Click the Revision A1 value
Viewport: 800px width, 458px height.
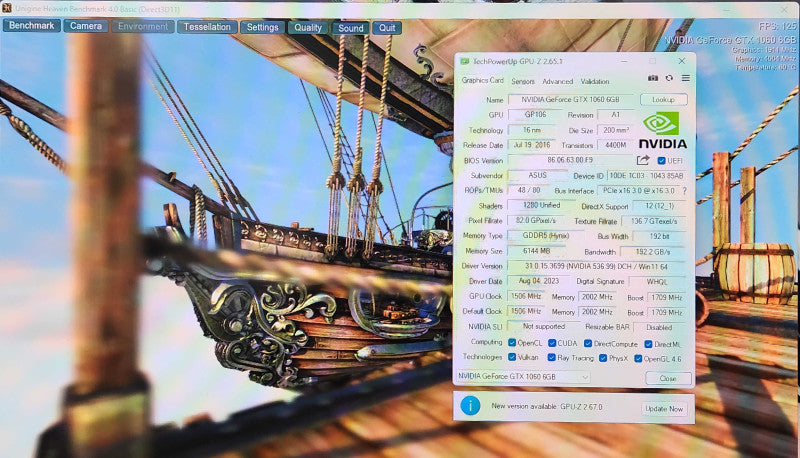click(x=615, y=115)
